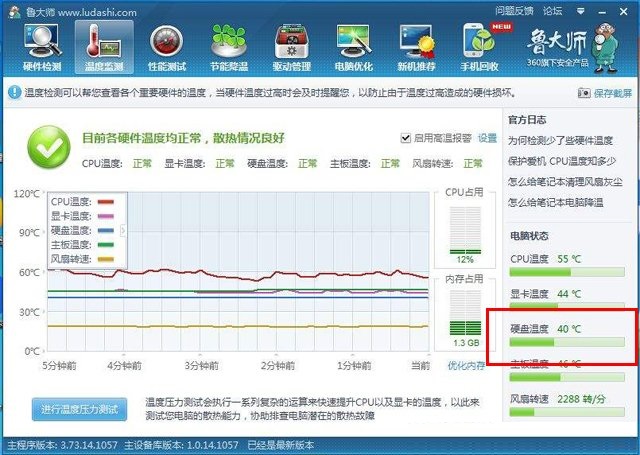Click 风扇转速 2288 progress bar
The width and height of the screenshot is (640, 455).
tap(567, 412)
